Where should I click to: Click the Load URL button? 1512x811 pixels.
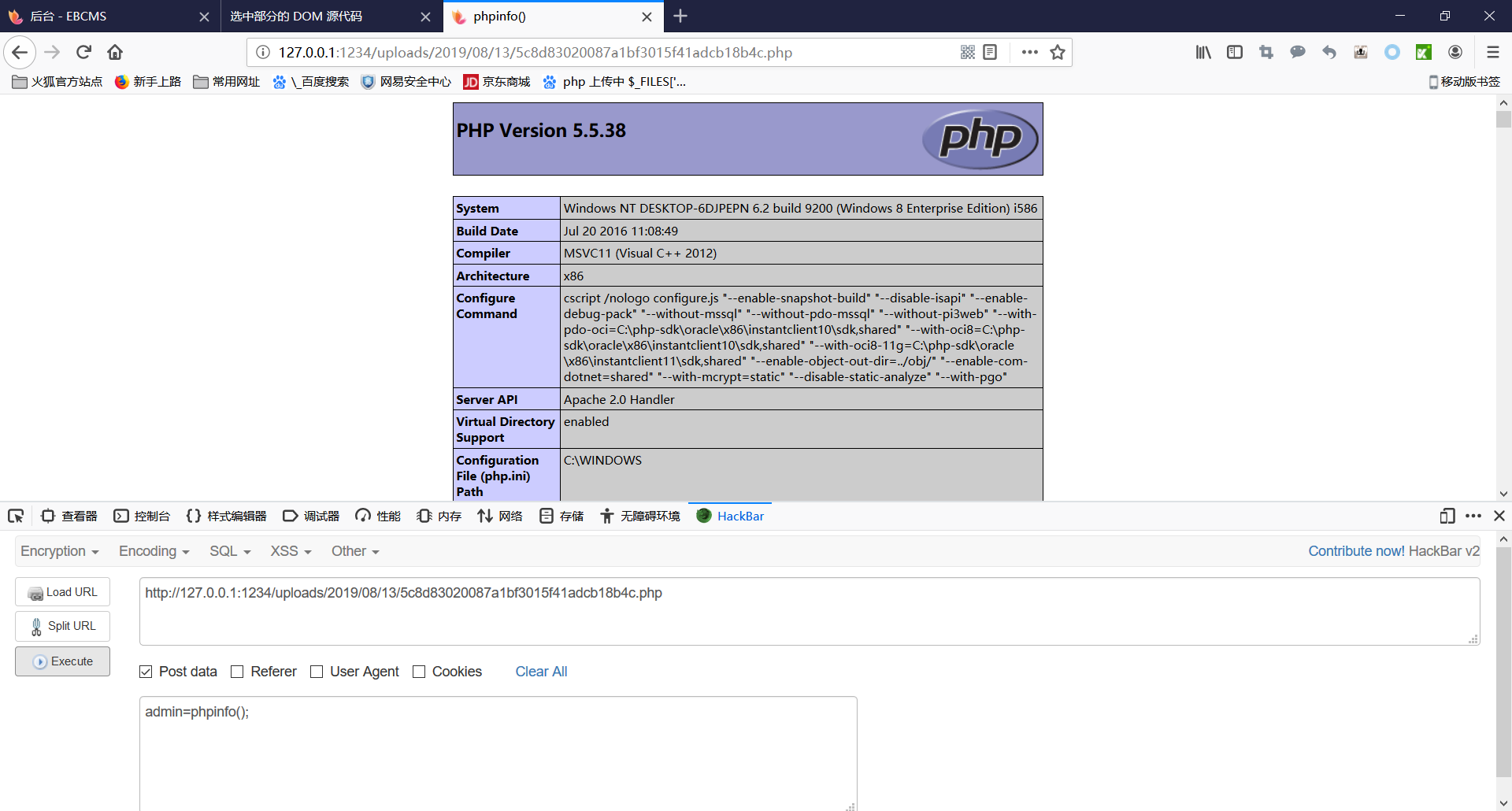tap(62, 592)
